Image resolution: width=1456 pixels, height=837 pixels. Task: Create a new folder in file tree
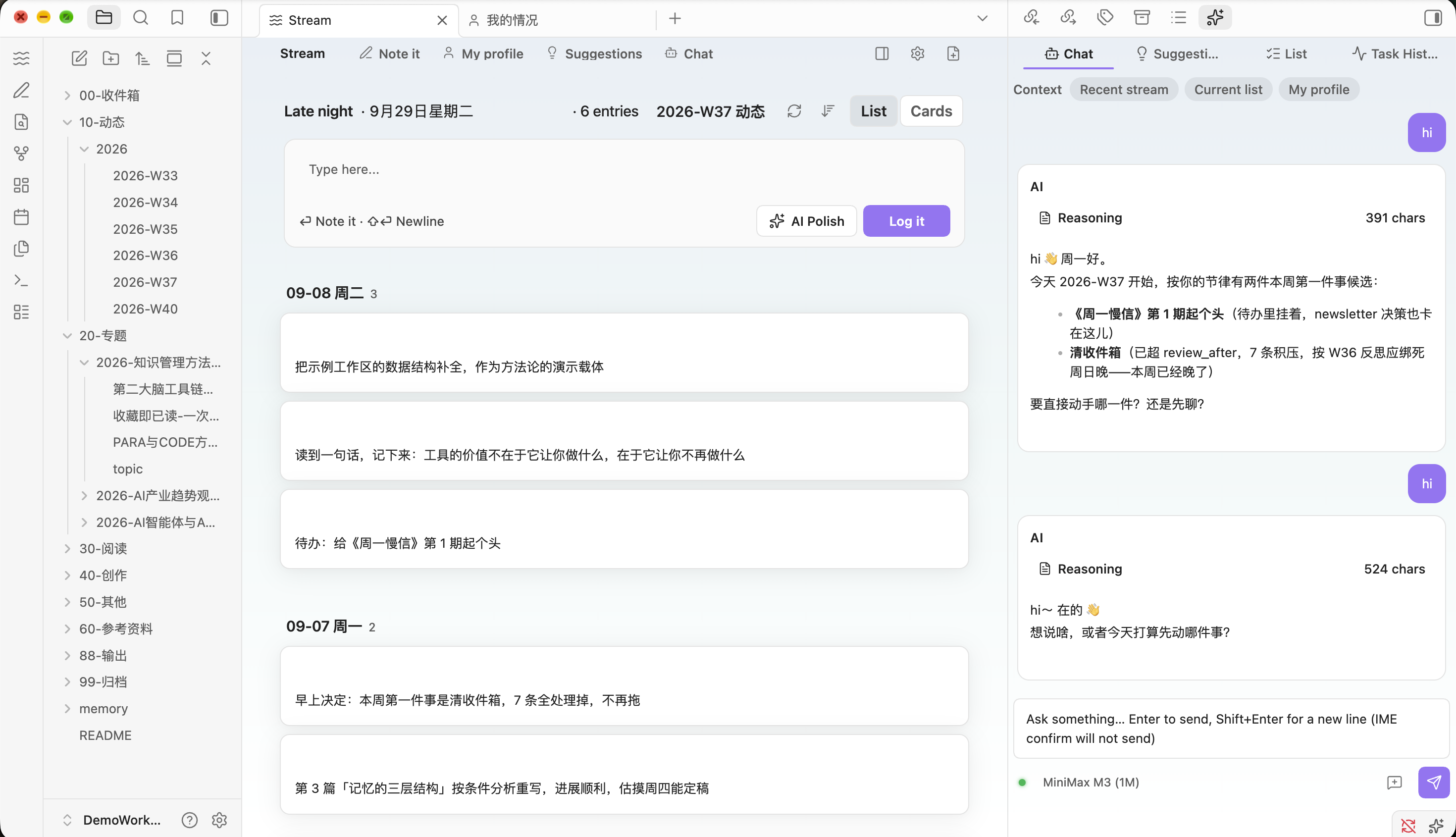click(111, 58)
